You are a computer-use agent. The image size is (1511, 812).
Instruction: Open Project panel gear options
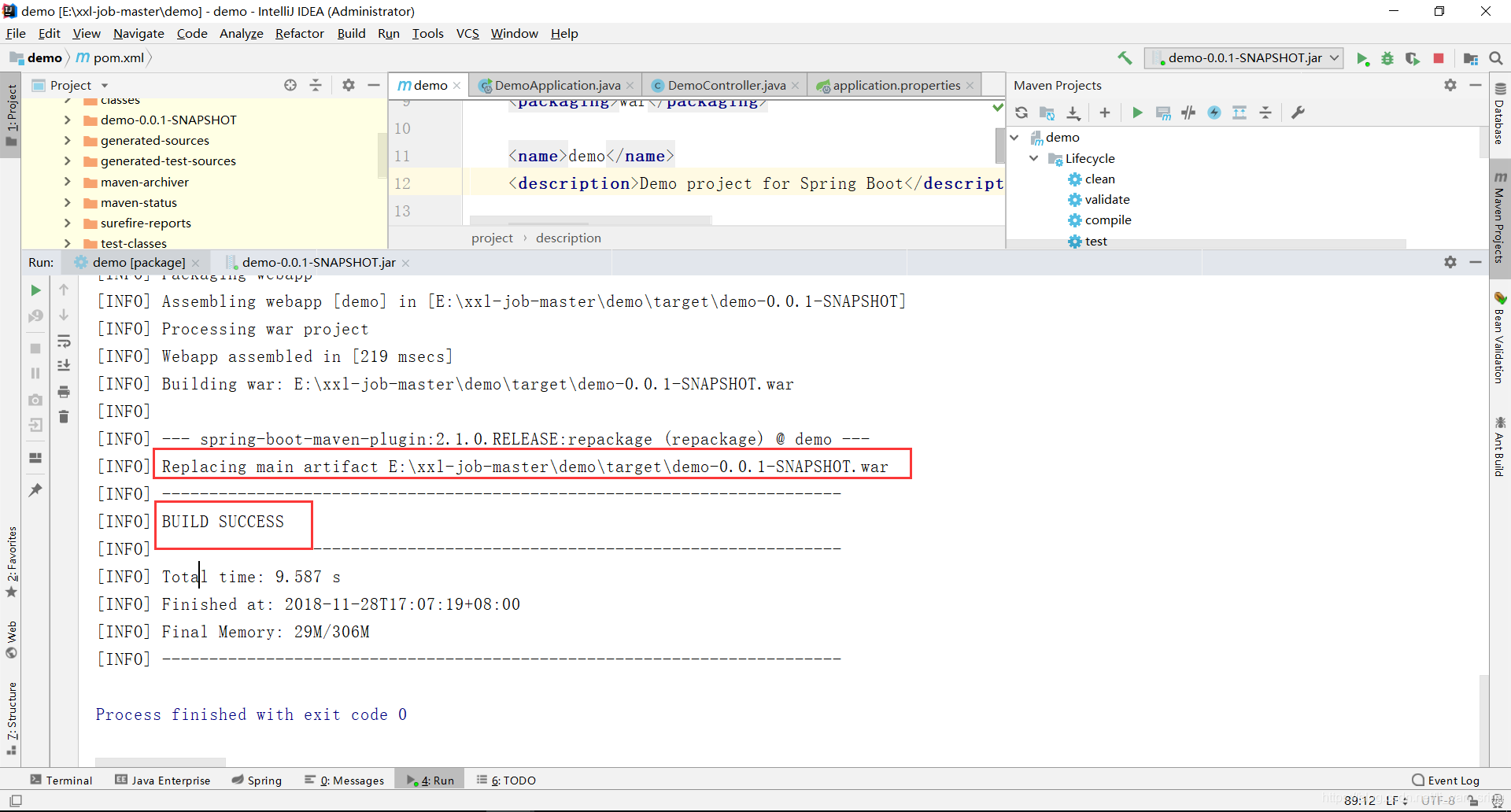point(349,85)
